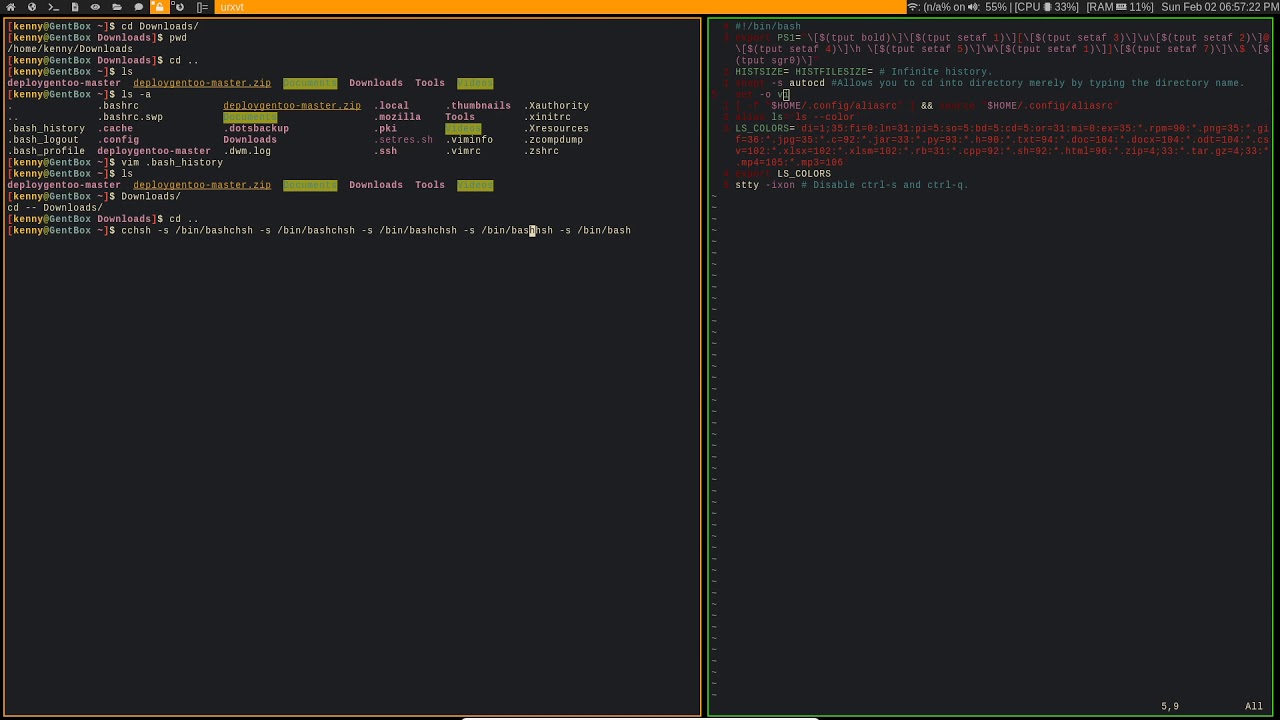Click '.bash_history' in ls -a listing
The width and height of the screenshot is (1280, 720).
tap(46, 128)
